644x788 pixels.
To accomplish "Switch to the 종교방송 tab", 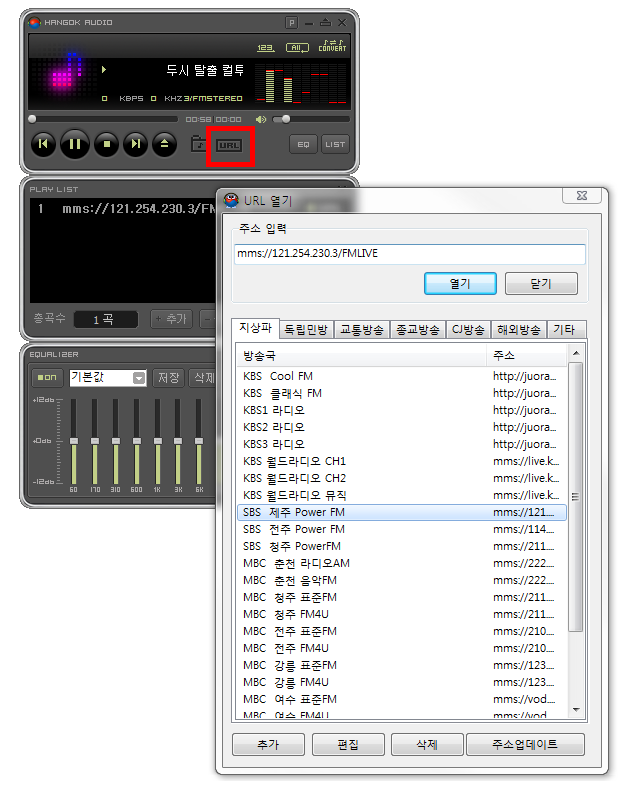I will click(417, 330).
